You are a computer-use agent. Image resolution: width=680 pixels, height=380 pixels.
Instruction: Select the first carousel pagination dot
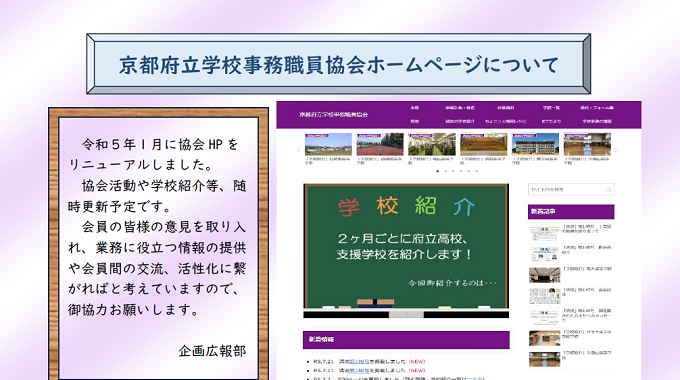438,171
